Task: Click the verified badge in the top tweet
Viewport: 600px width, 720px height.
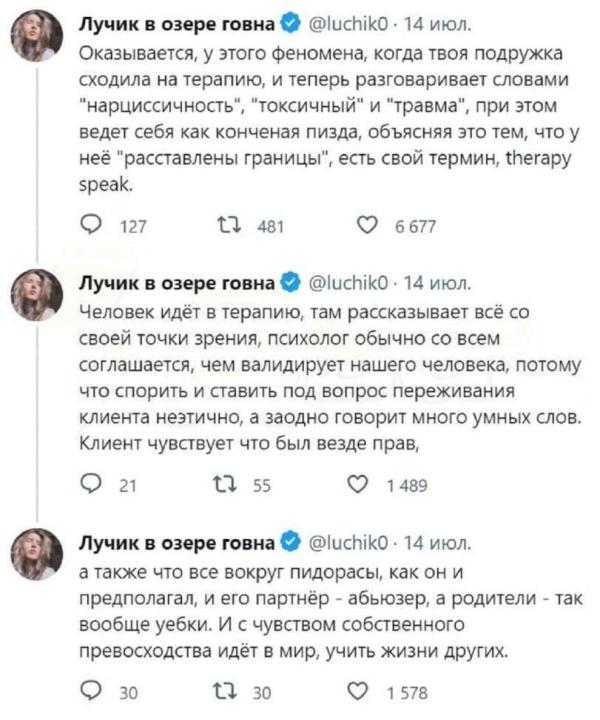Action: [290, 21]
